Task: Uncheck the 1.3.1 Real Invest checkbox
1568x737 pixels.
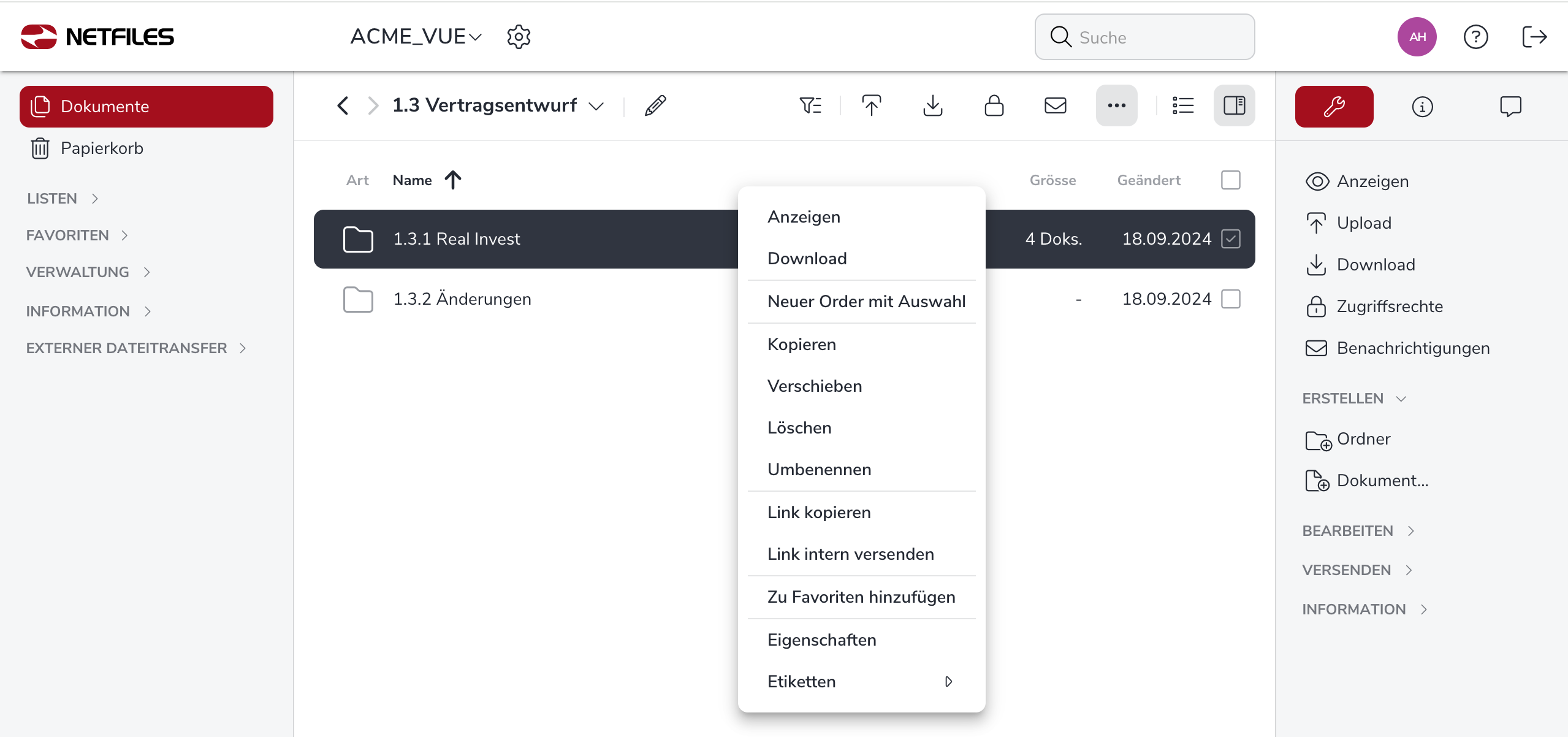Action: coord(1230,239)
